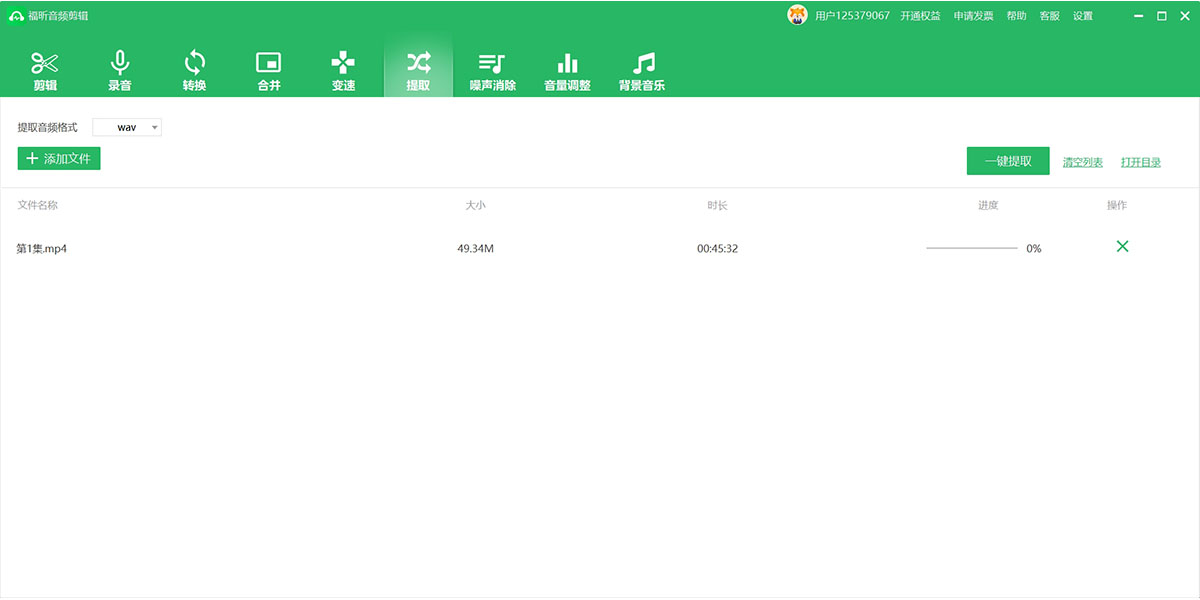This screenshot has width=1200, height=600.
Task: Open the 音量调整 volume adjust tool
Action: coord(567,70)
